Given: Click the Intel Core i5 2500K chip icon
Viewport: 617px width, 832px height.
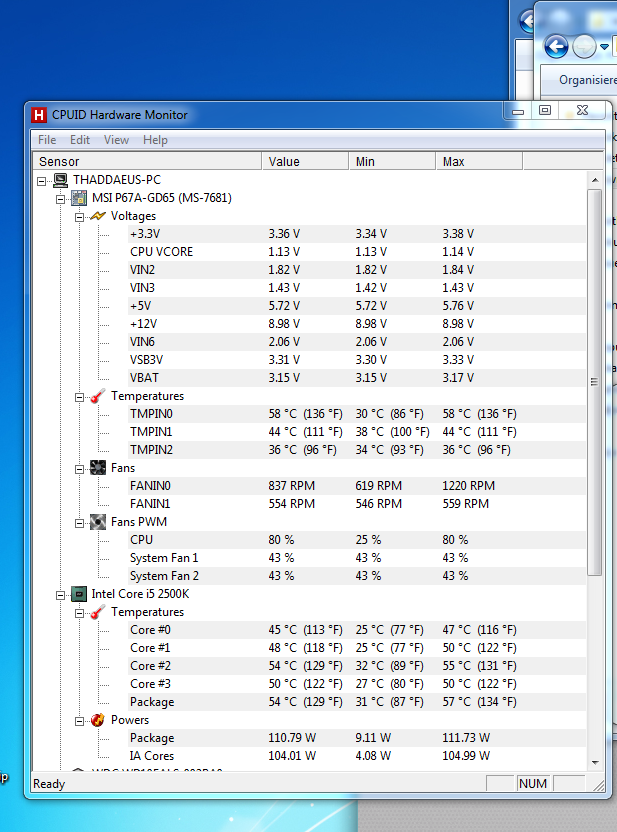Looking at the screenshot, I should click(79, 594).
